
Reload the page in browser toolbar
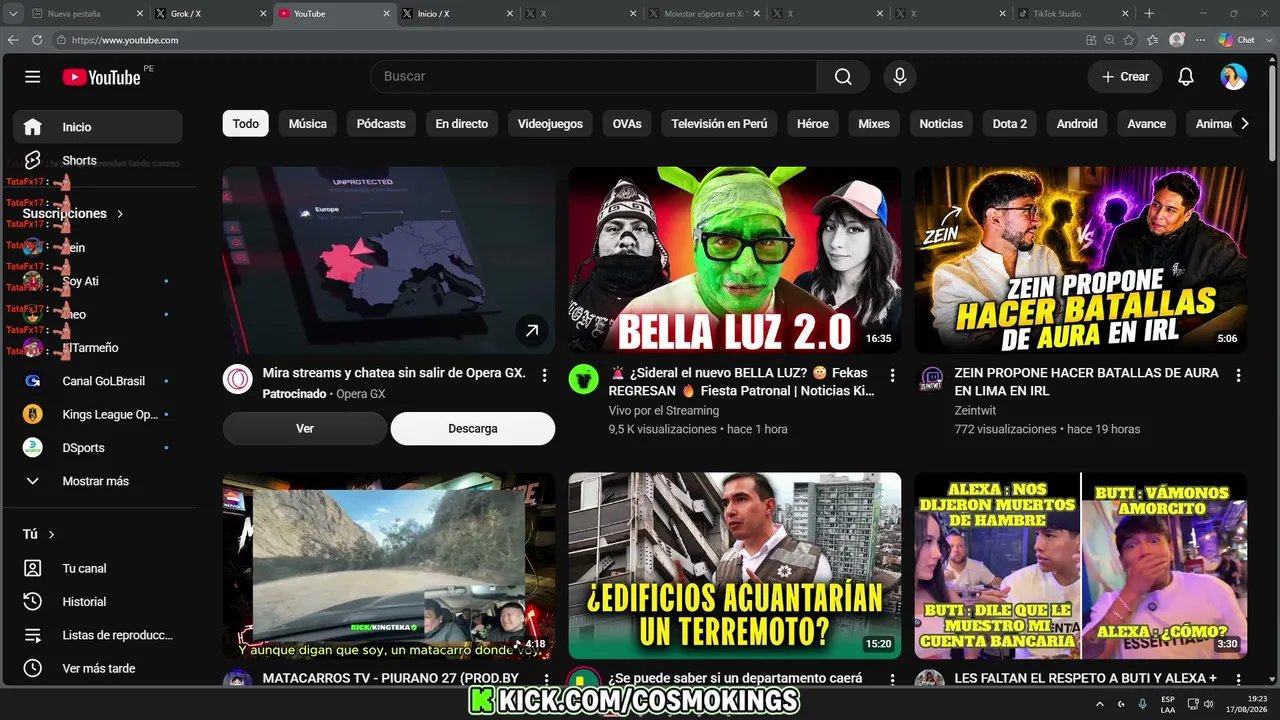37,40
